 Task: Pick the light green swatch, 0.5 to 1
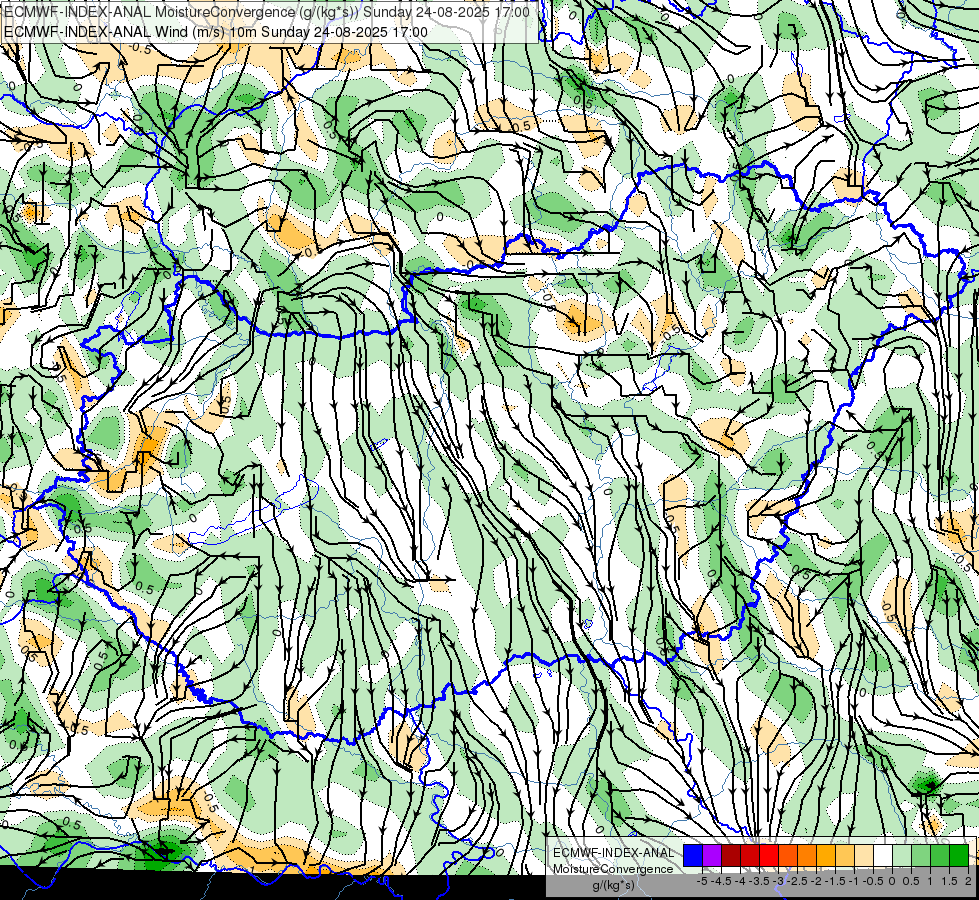(921, 856)
